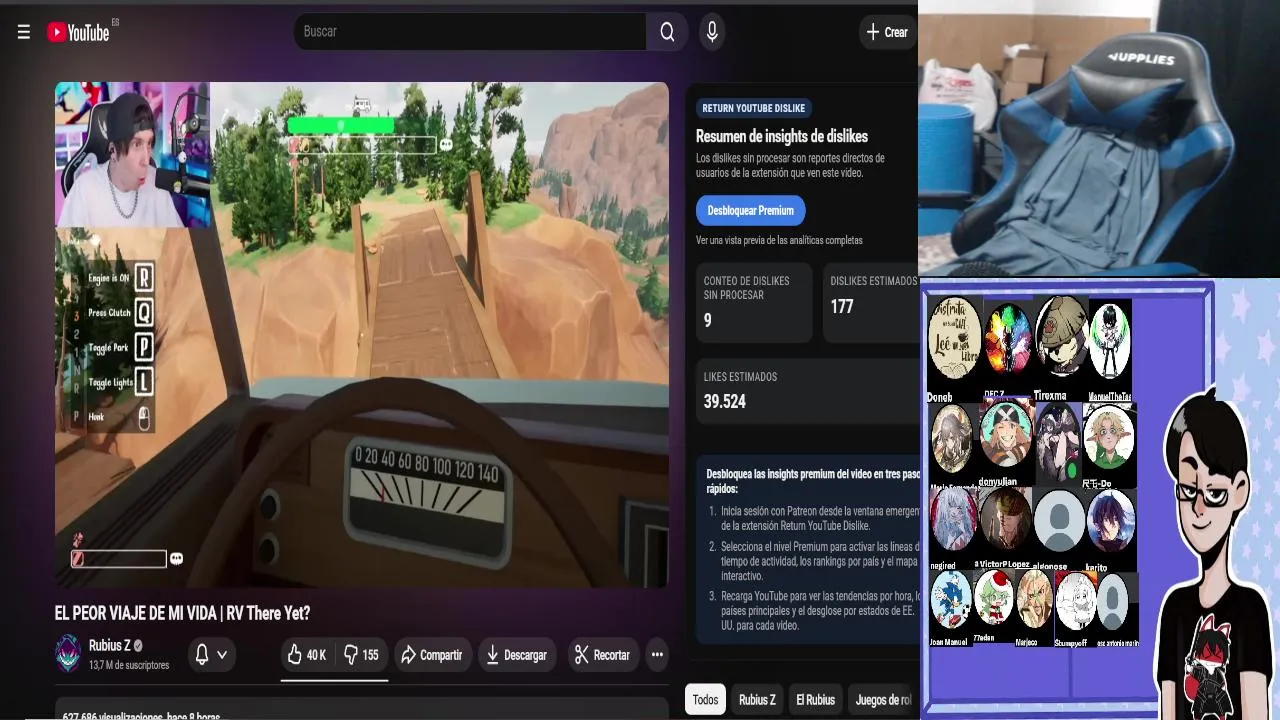Image resolution: width=1280 pixels, height=720 pixels.
Task: Click the Compartir share button
Action: (432, 655)
